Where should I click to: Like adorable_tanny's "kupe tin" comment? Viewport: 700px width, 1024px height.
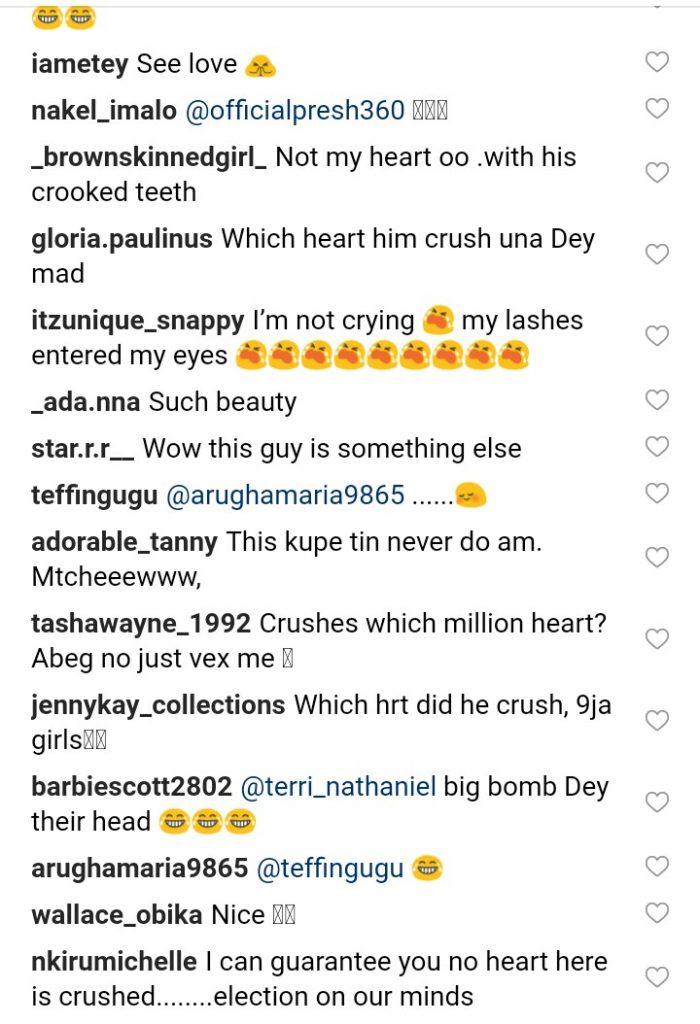pyautogui.click(x=656, y=557)
